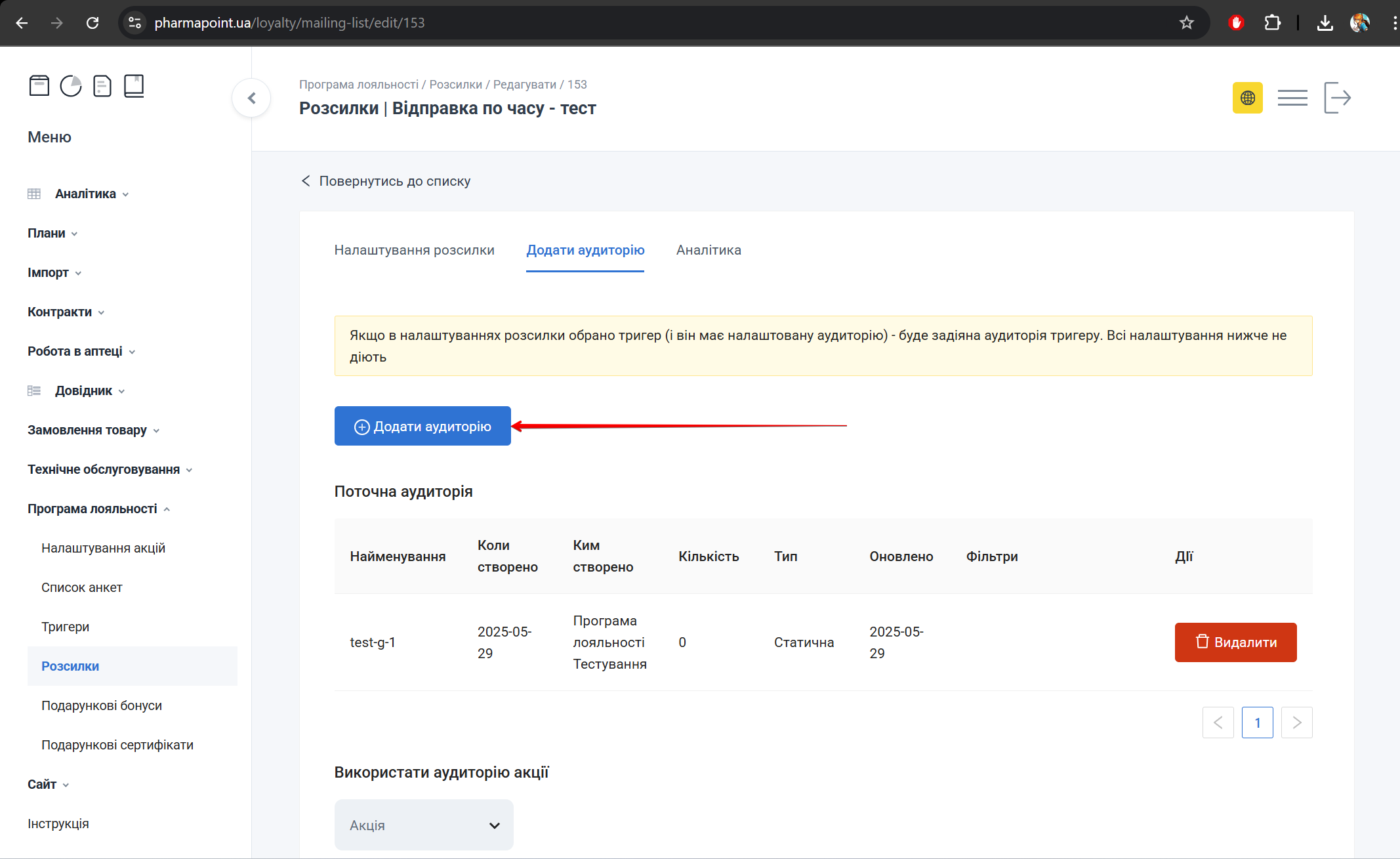Bookmark page with the star icon
1400x859 pixels.
click(x=1186, y=23)
